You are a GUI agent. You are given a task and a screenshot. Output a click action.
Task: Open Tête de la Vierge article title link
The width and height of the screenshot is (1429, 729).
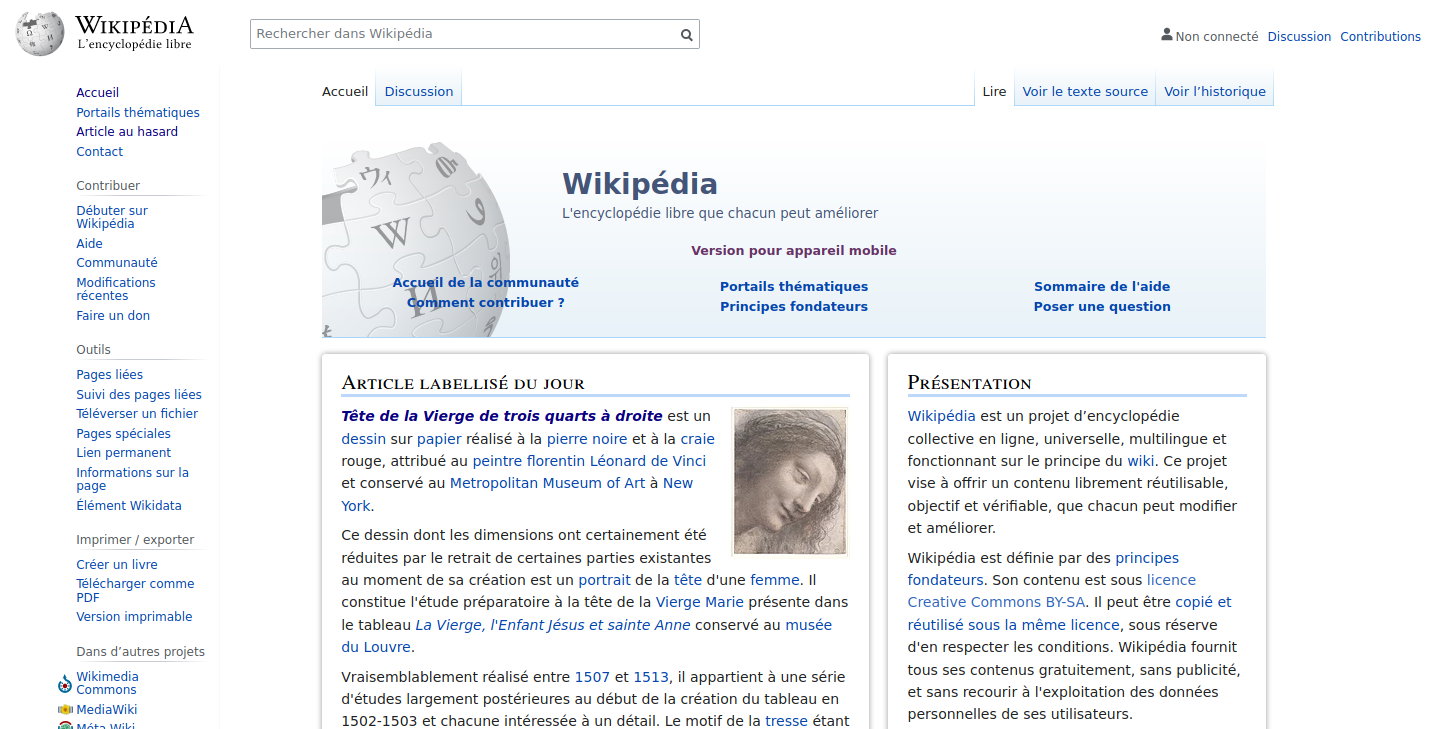click(502, 416)
